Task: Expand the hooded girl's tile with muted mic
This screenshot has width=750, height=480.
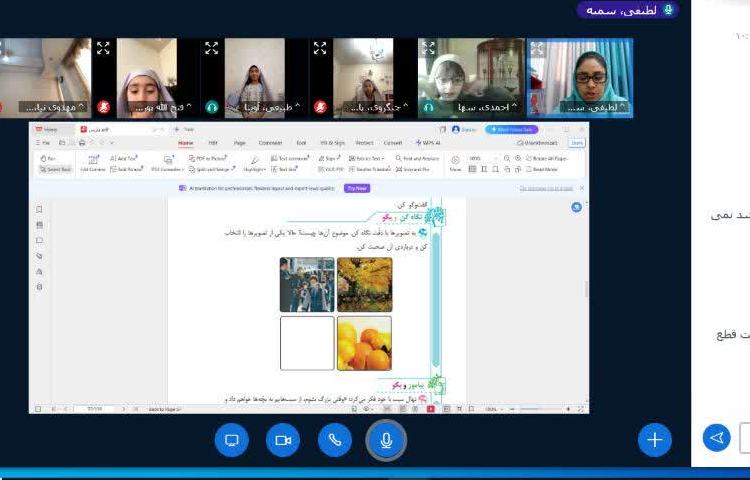Action: (103, 48)
